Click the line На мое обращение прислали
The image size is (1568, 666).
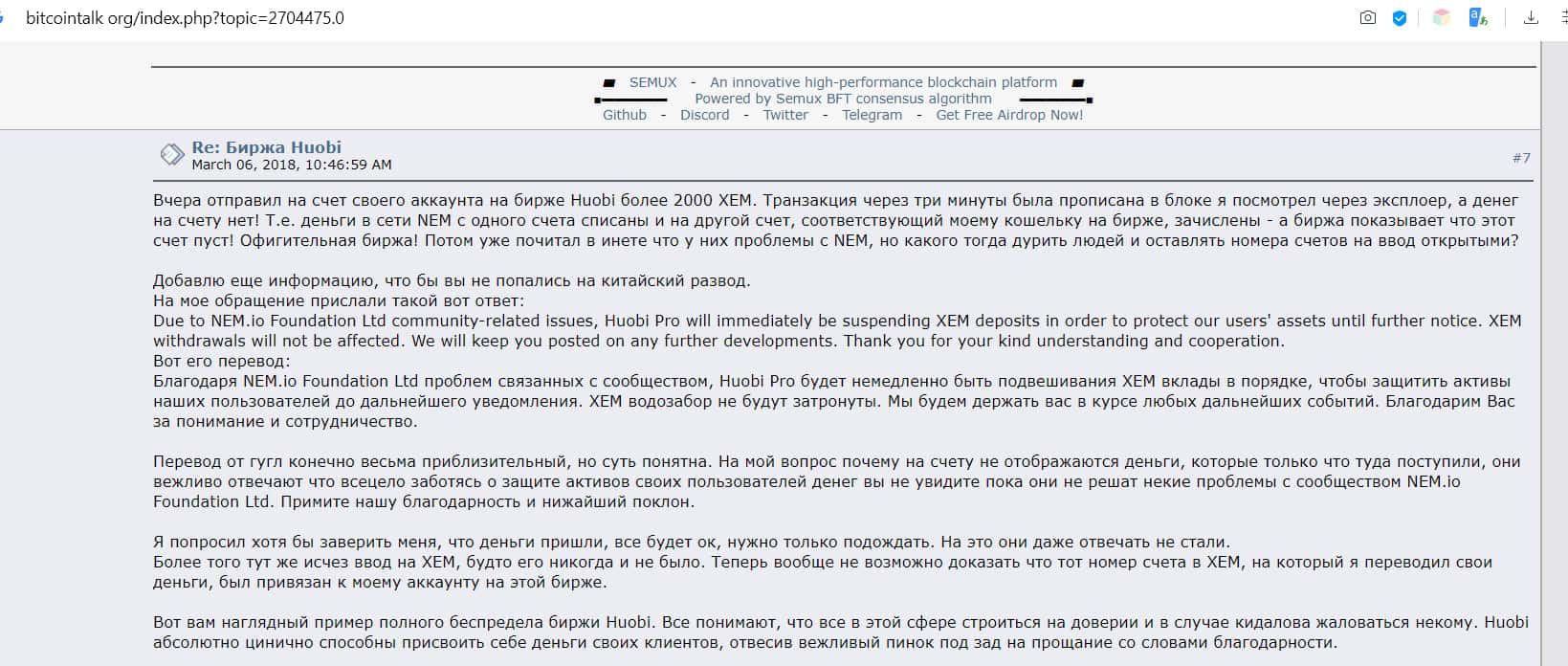[339, 300]
